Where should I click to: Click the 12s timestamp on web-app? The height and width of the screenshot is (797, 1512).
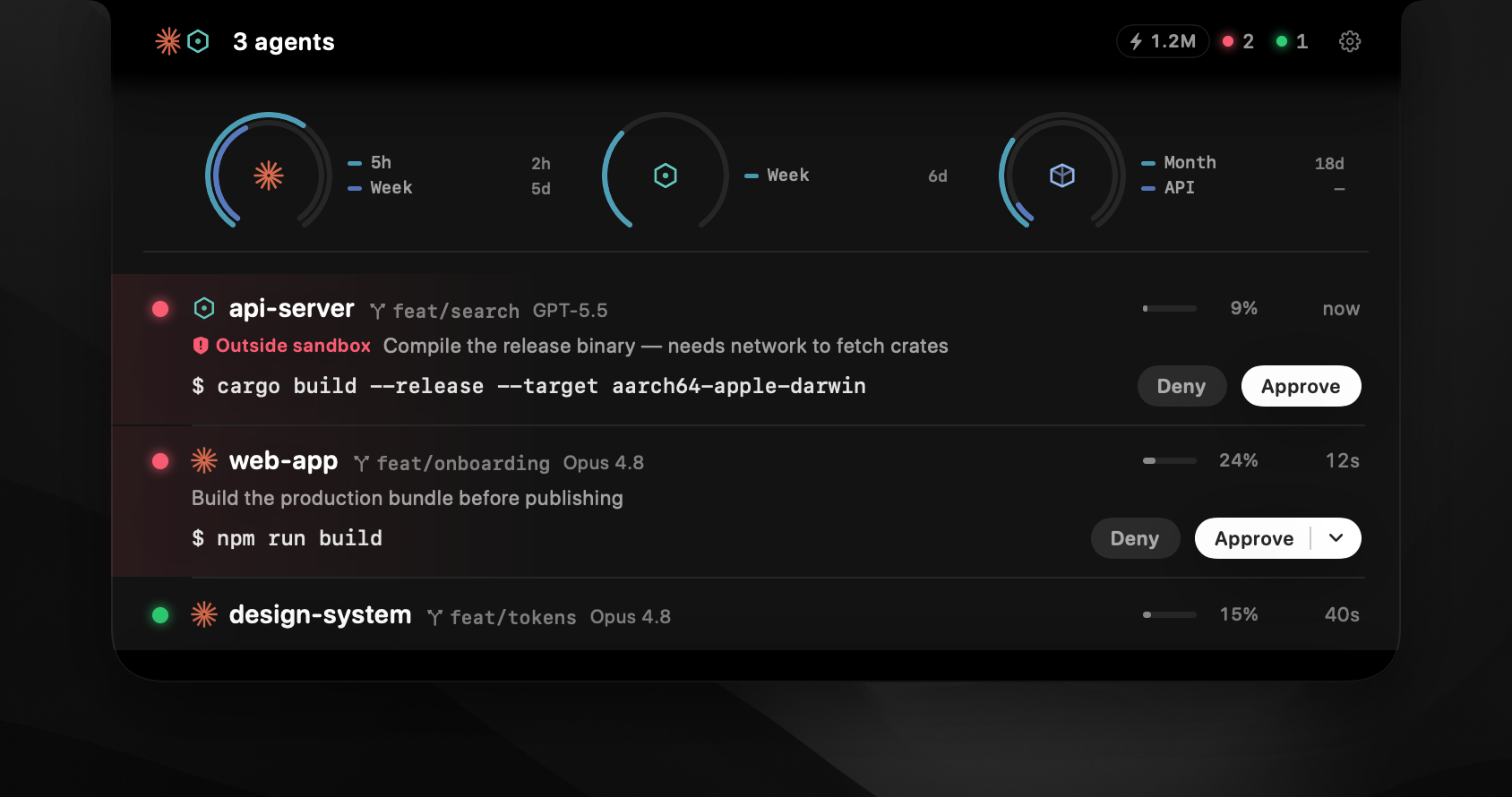1343,460
